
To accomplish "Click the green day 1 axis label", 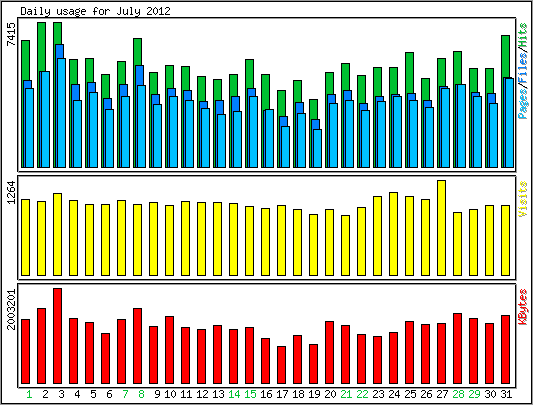I will (x=30, y=394).
